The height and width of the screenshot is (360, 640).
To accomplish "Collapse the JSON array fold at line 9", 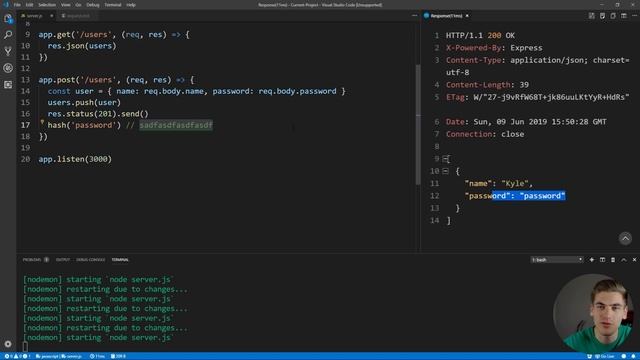I will point(445,159).
